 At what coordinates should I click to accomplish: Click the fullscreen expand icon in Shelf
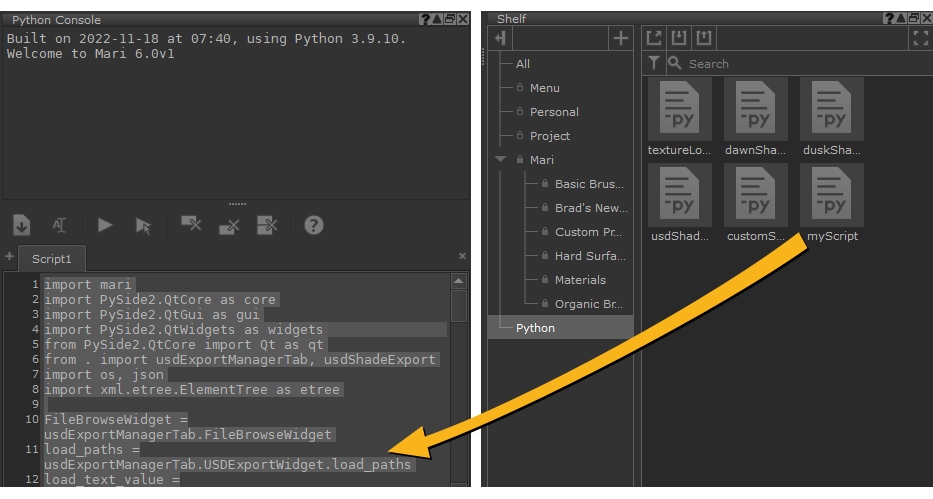point(920,38)
